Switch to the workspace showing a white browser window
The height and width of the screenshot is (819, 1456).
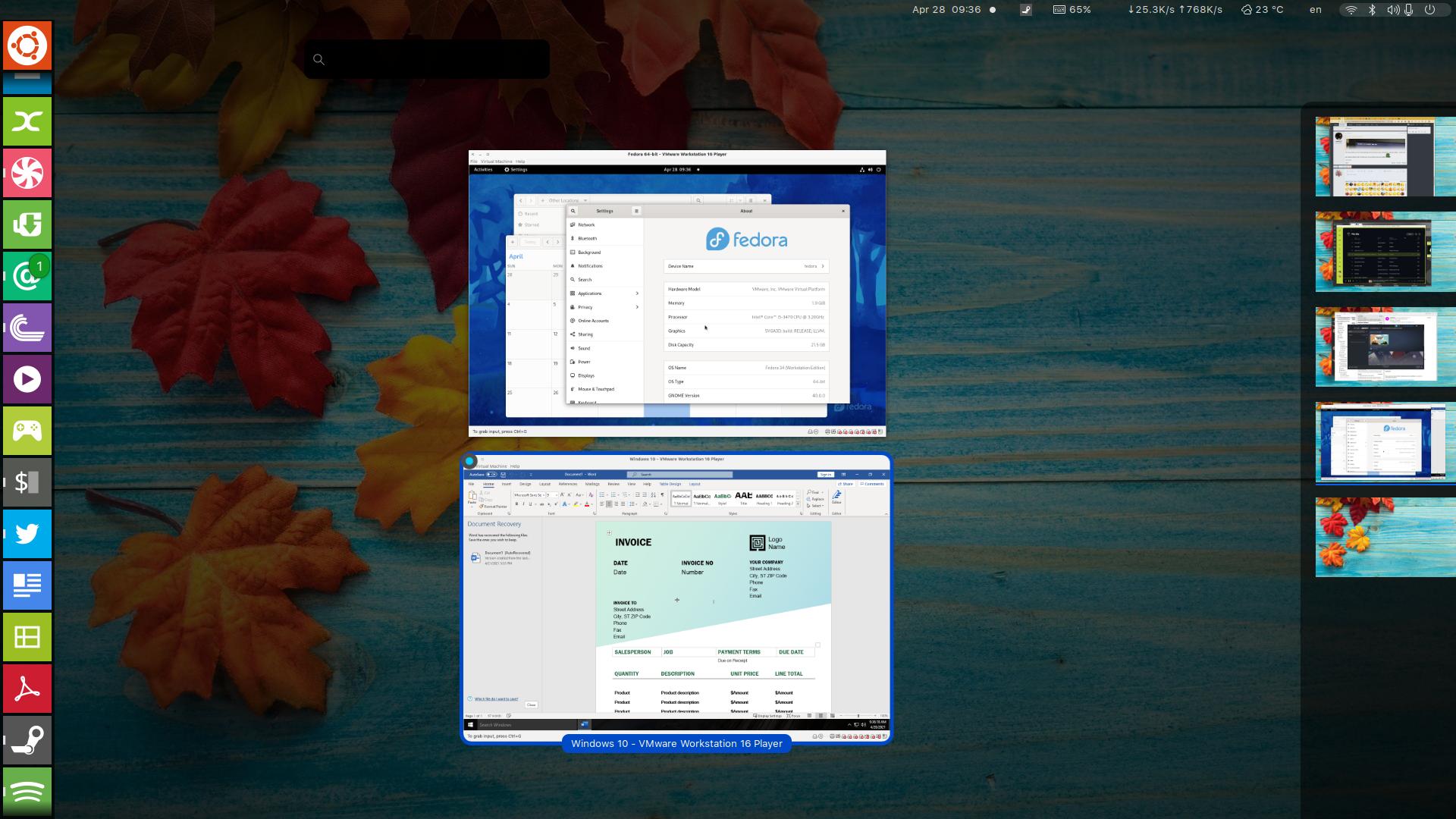tap(1385, 347)
